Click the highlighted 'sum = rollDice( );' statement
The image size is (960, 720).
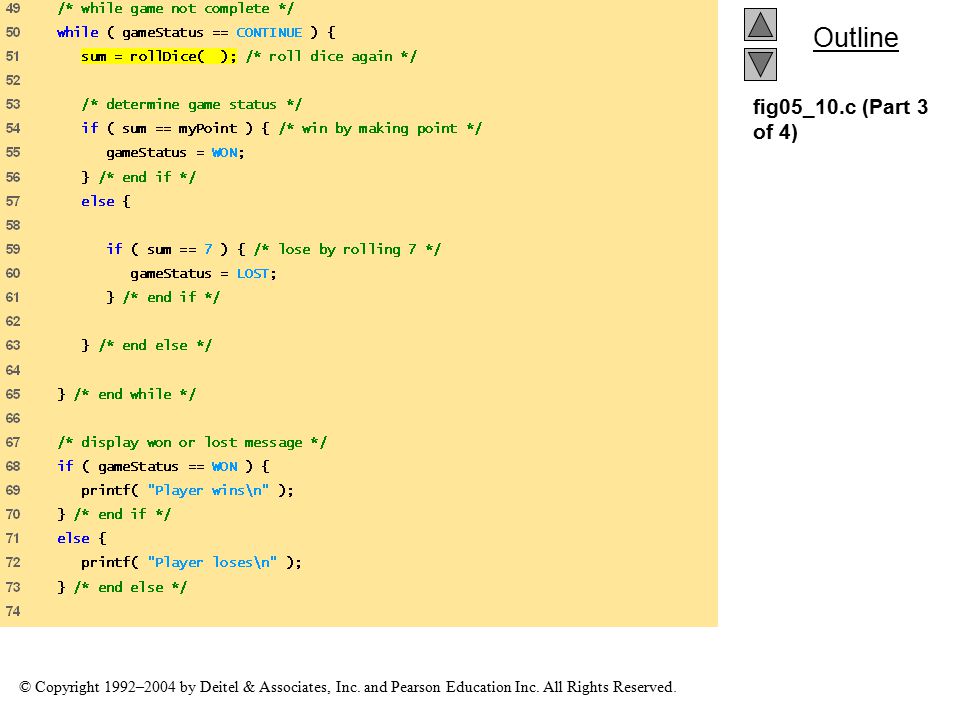pyautogui.click(x=159, y=56)
